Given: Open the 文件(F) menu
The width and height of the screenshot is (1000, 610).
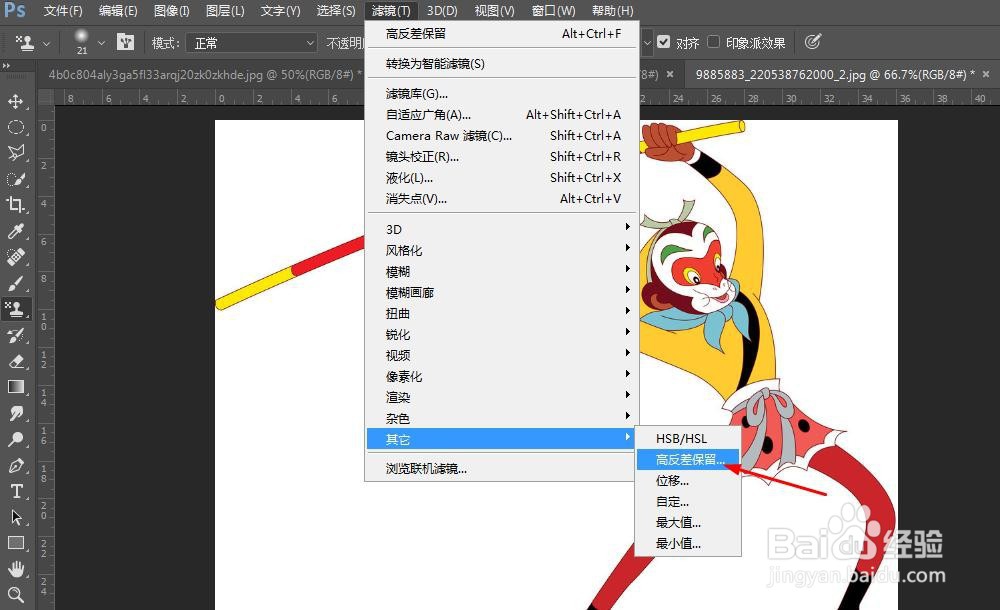Looking at the screenshot, I should 63,11.
